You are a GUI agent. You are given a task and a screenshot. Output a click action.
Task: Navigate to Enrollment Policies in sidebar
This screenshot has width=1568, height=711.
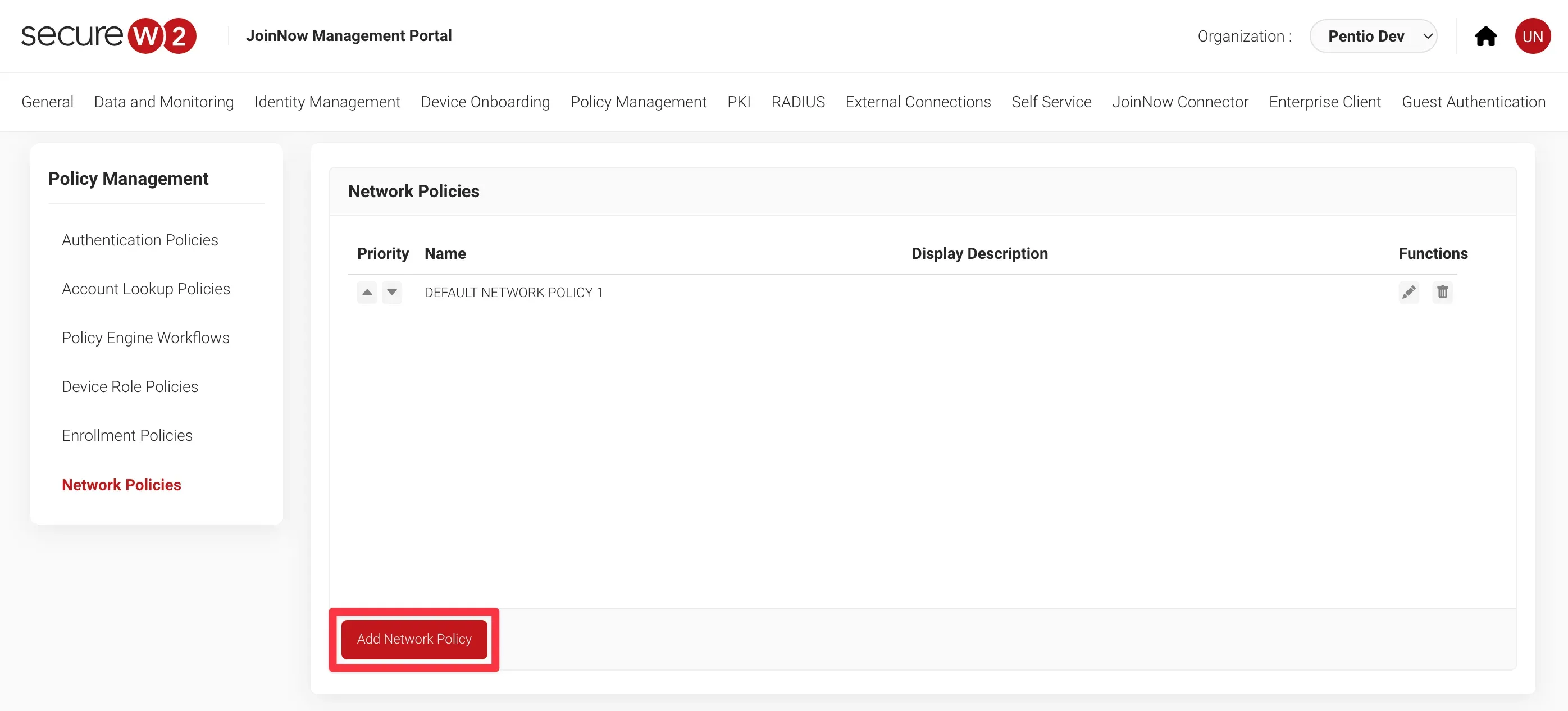click(127, 435)
